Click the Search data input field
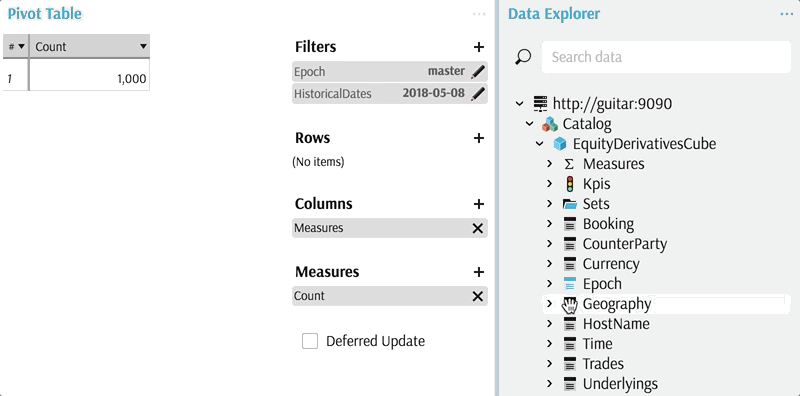 tap(666, 57)
